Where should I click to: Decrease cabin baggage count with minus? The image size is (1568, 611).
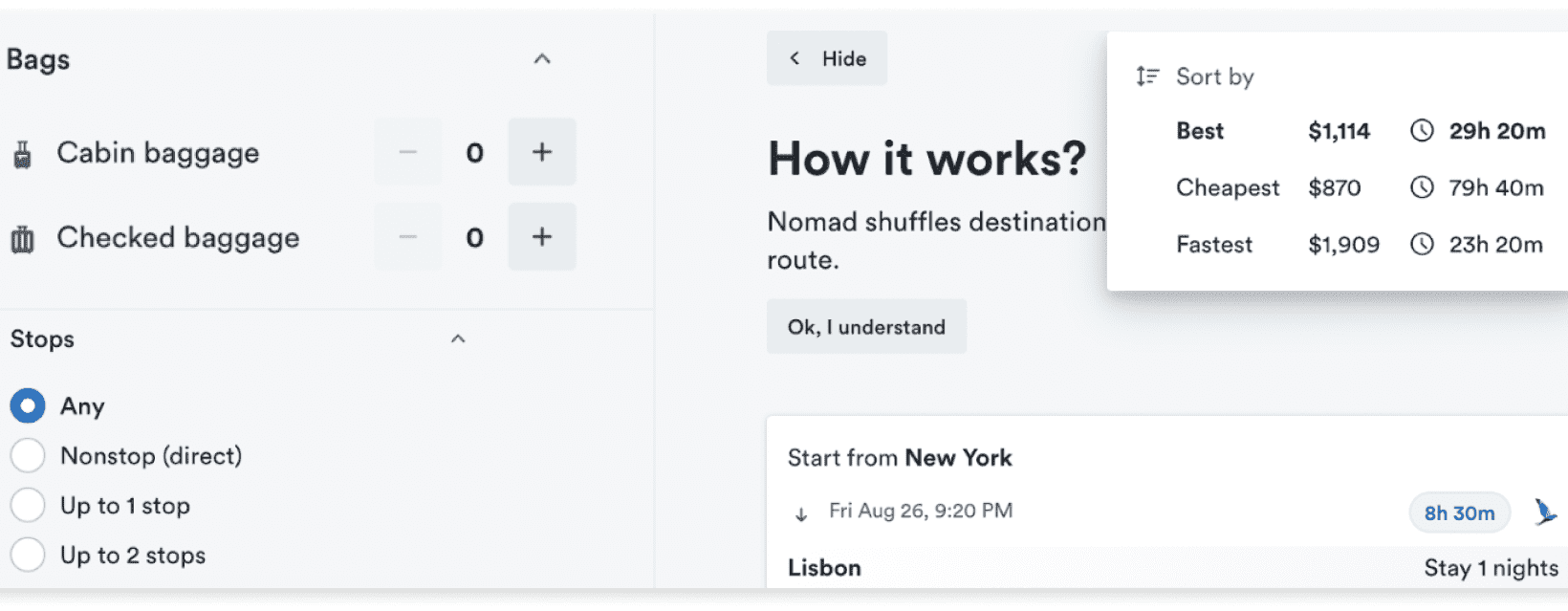pos(408,152)
